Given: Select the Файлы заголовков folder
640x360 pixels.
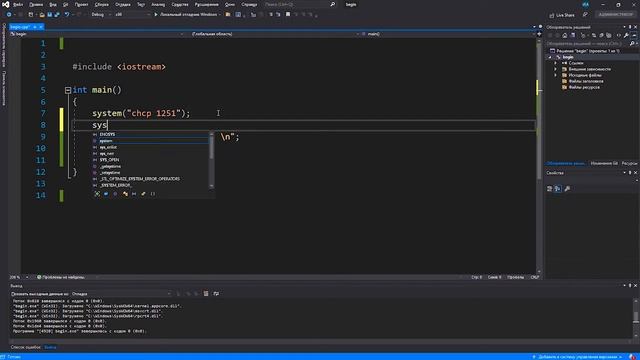Looking at the screenshot, I should (583, 81).
